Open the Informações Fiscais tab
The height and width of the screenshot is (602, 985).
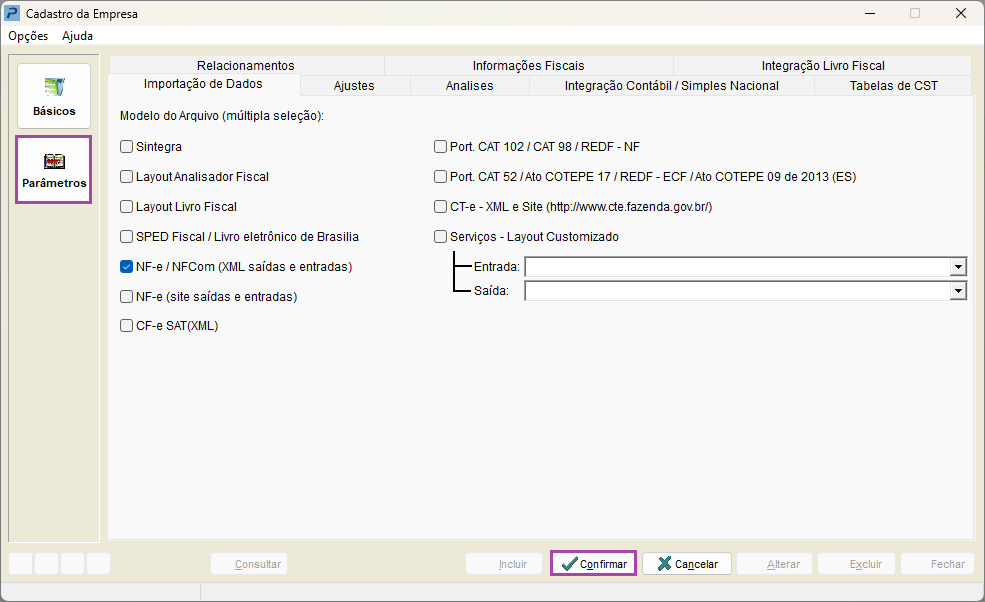click(528, 66)
